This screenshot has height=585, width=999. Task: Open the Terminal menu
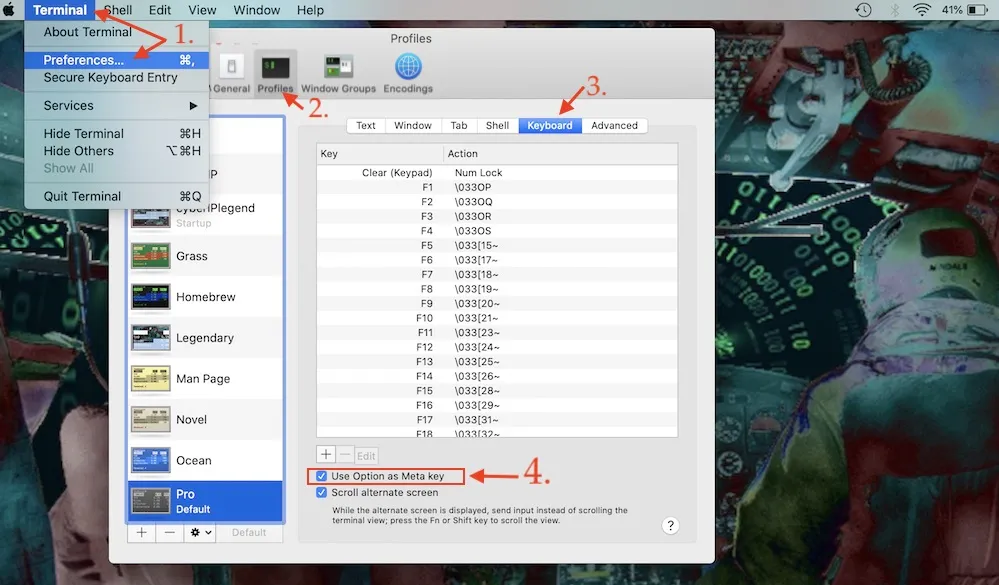(60, 10)
